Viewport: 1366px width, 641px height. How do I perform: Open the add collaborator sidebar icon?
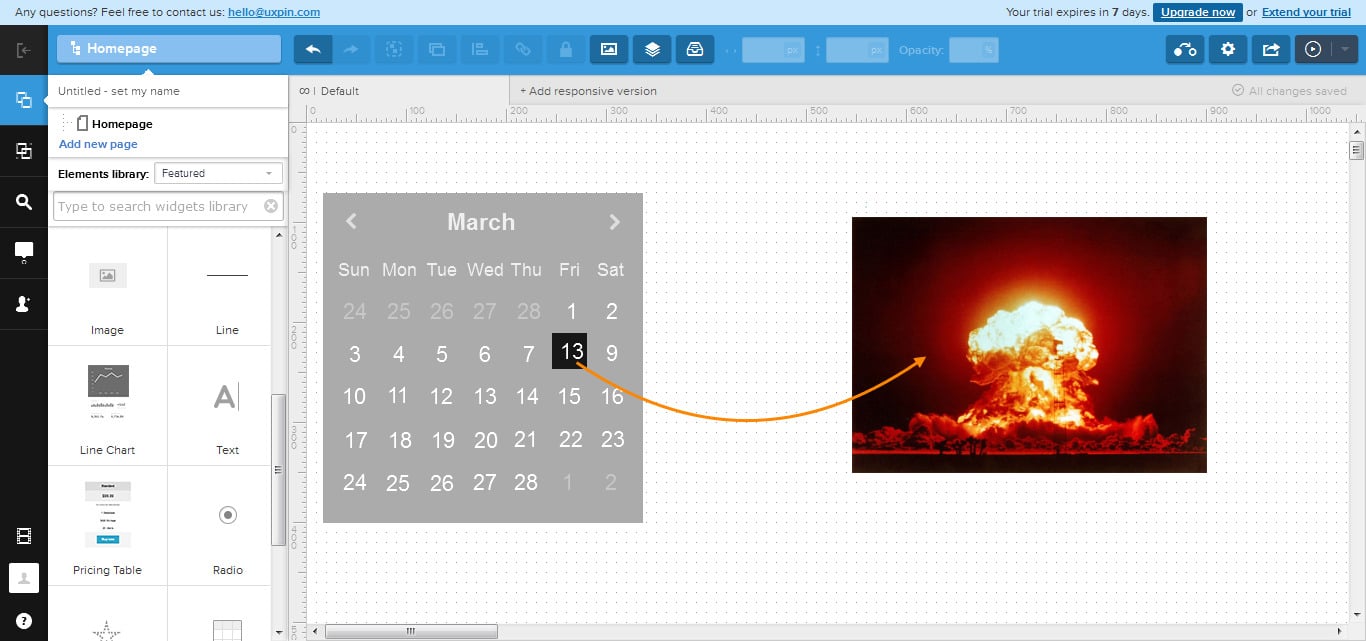pyautogui.click(x=24, y=304)
